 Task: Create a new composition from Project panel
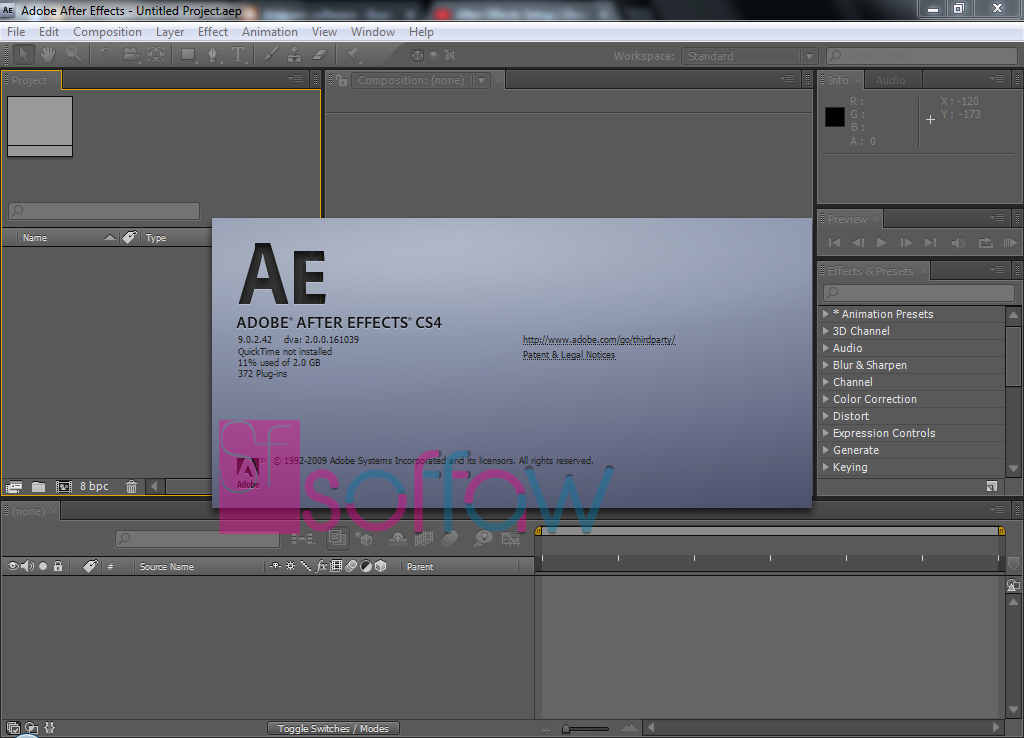click(63, 487)
